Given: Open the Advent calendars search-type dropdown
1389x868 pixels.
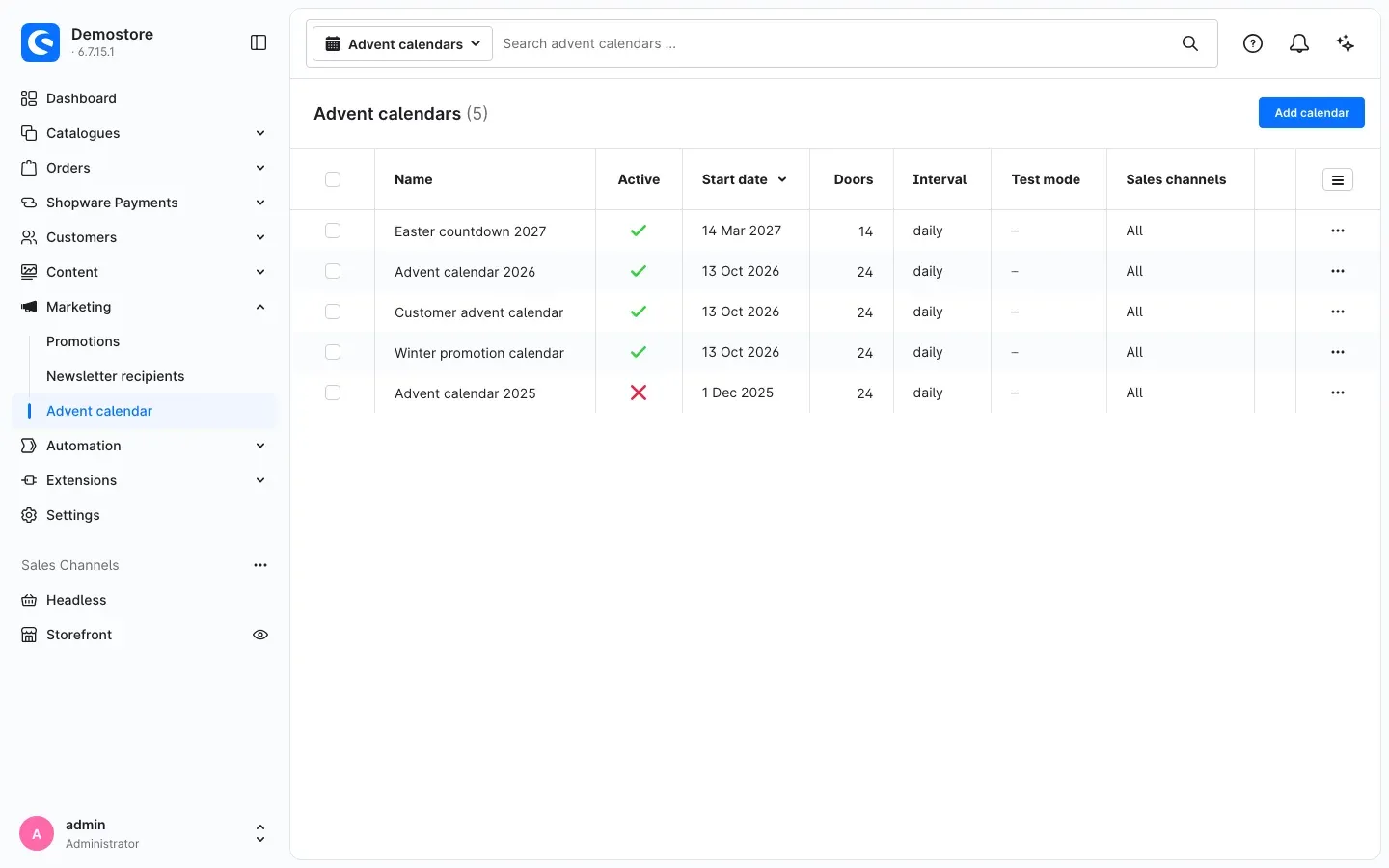Looking at the screenshot, I should (402, 43).
